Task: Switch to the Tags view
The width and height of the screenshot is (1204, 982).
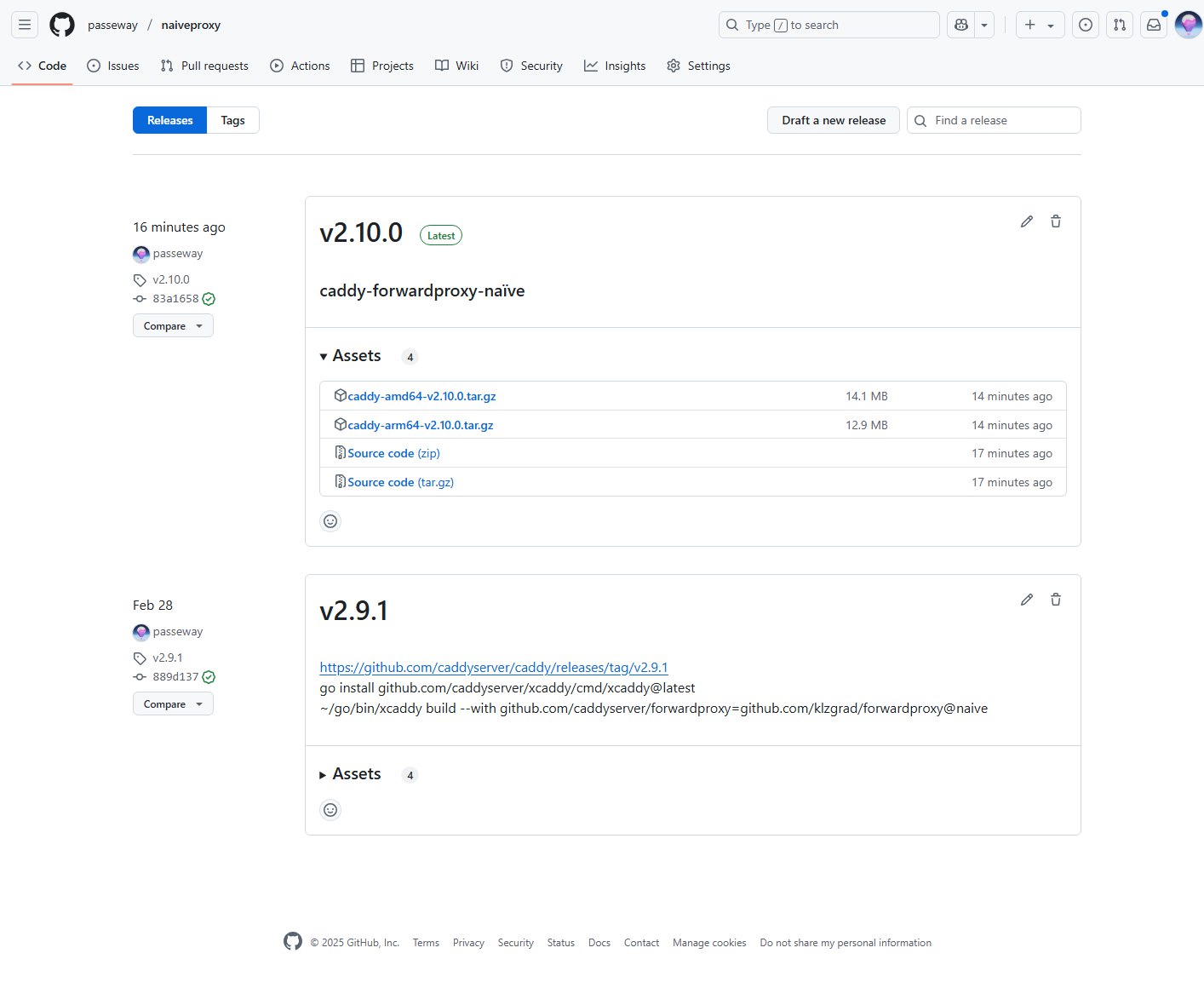Action: click(232, 120)
